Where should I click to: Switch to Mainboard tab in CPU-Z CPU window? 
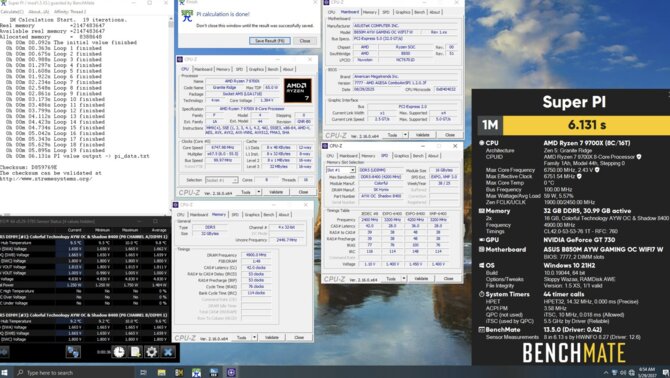(x=203, y=69)
